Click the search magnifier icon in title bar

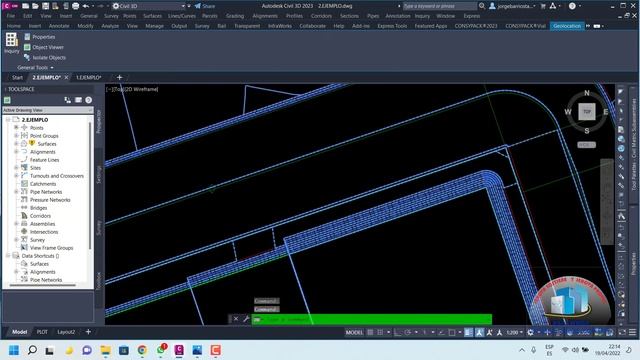pos(482,6)
